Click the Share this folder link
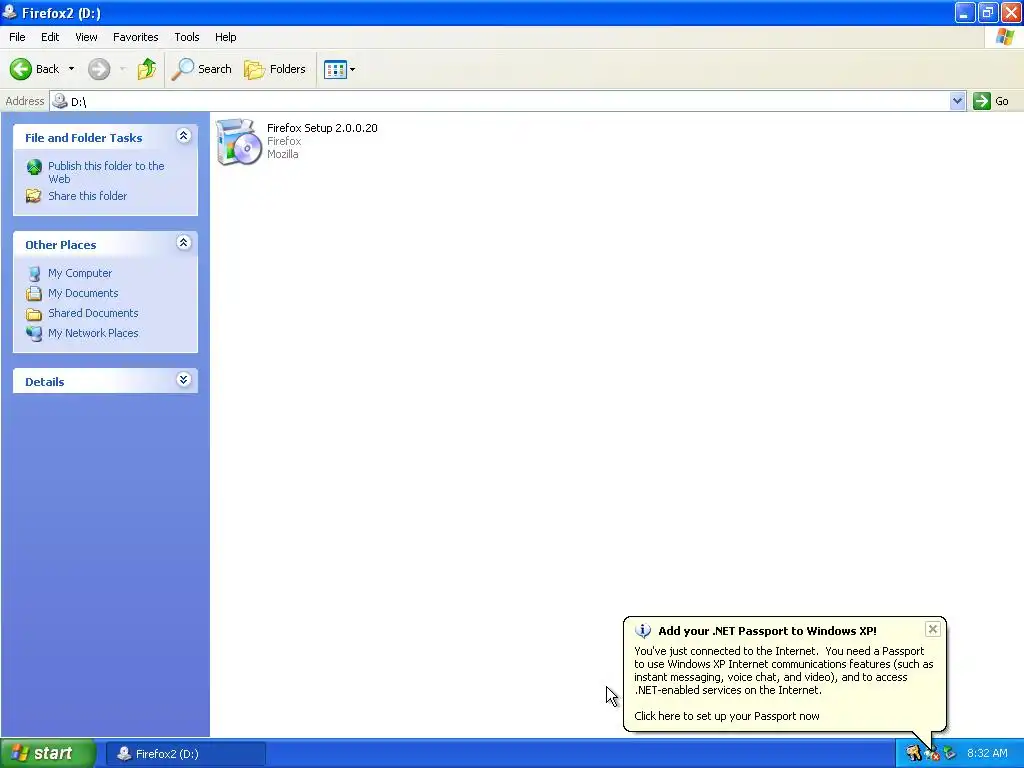1024x768 pixels. 88,196
